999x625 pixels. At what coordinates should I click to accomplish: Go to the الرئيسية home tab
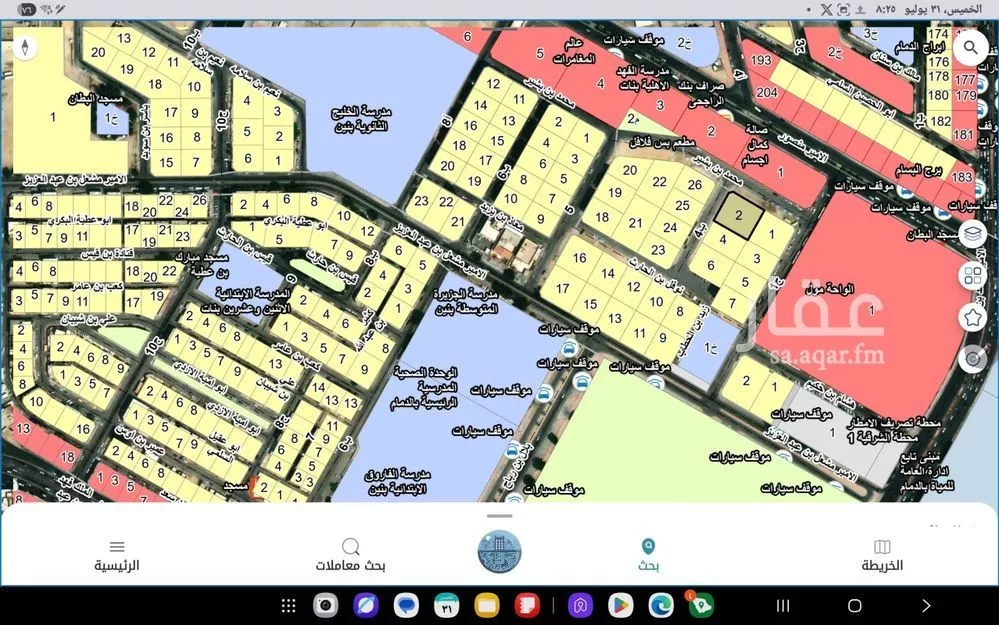117,555
